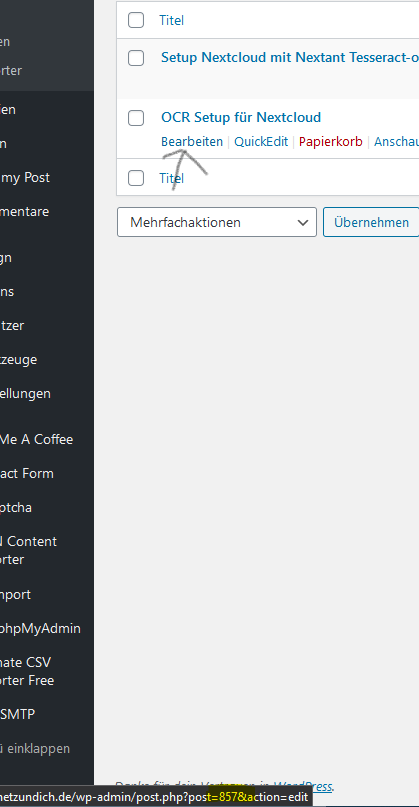
Task: Open Bearbeiten for OCR Setup post
Action: [192, 142]
